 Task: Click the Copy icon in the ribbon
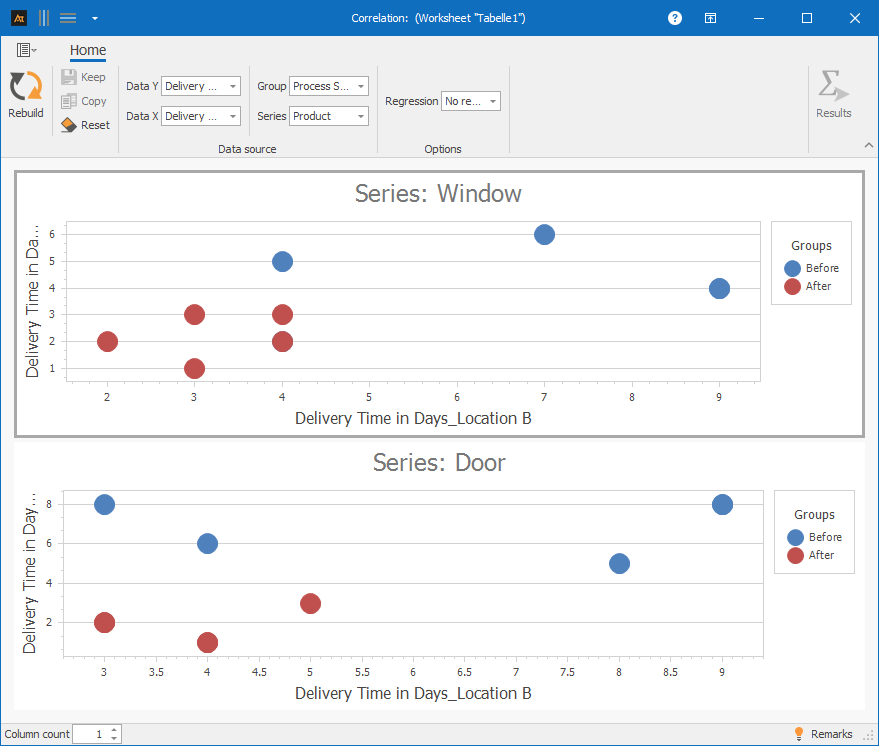[x=69, y=101]
